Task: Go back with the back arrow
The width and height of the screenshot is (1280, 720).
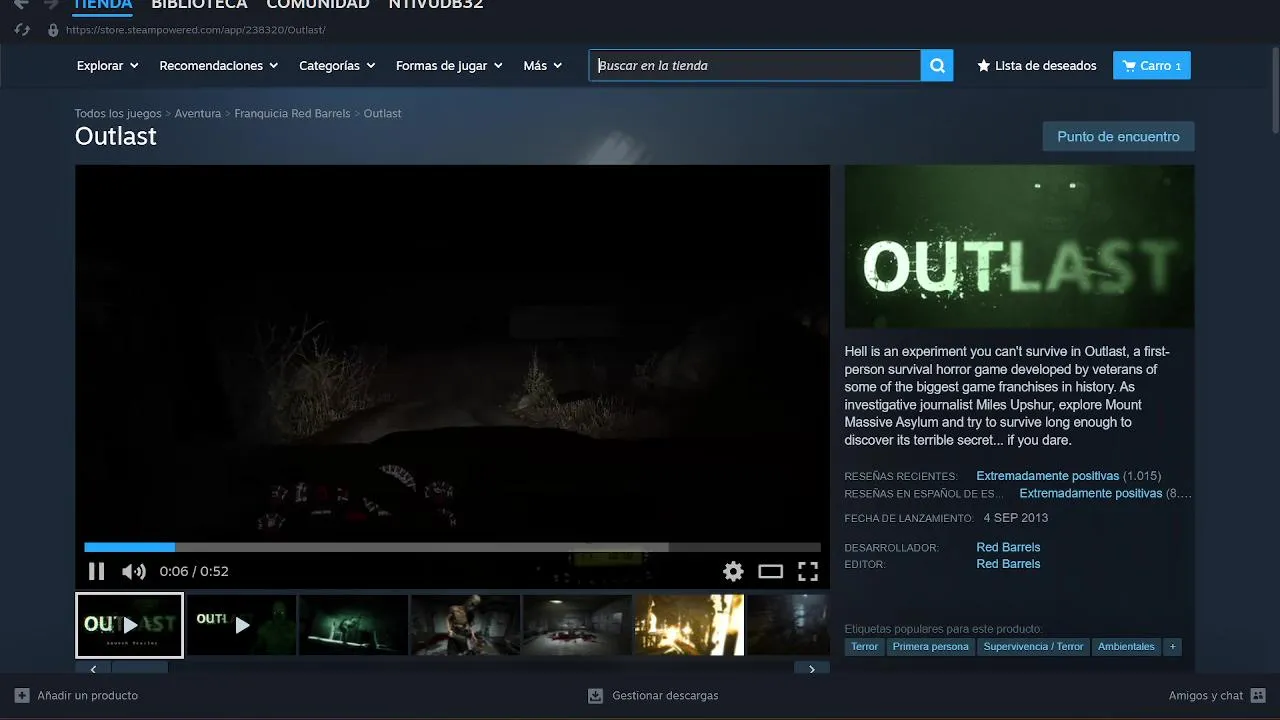Action: pos(21,4)
